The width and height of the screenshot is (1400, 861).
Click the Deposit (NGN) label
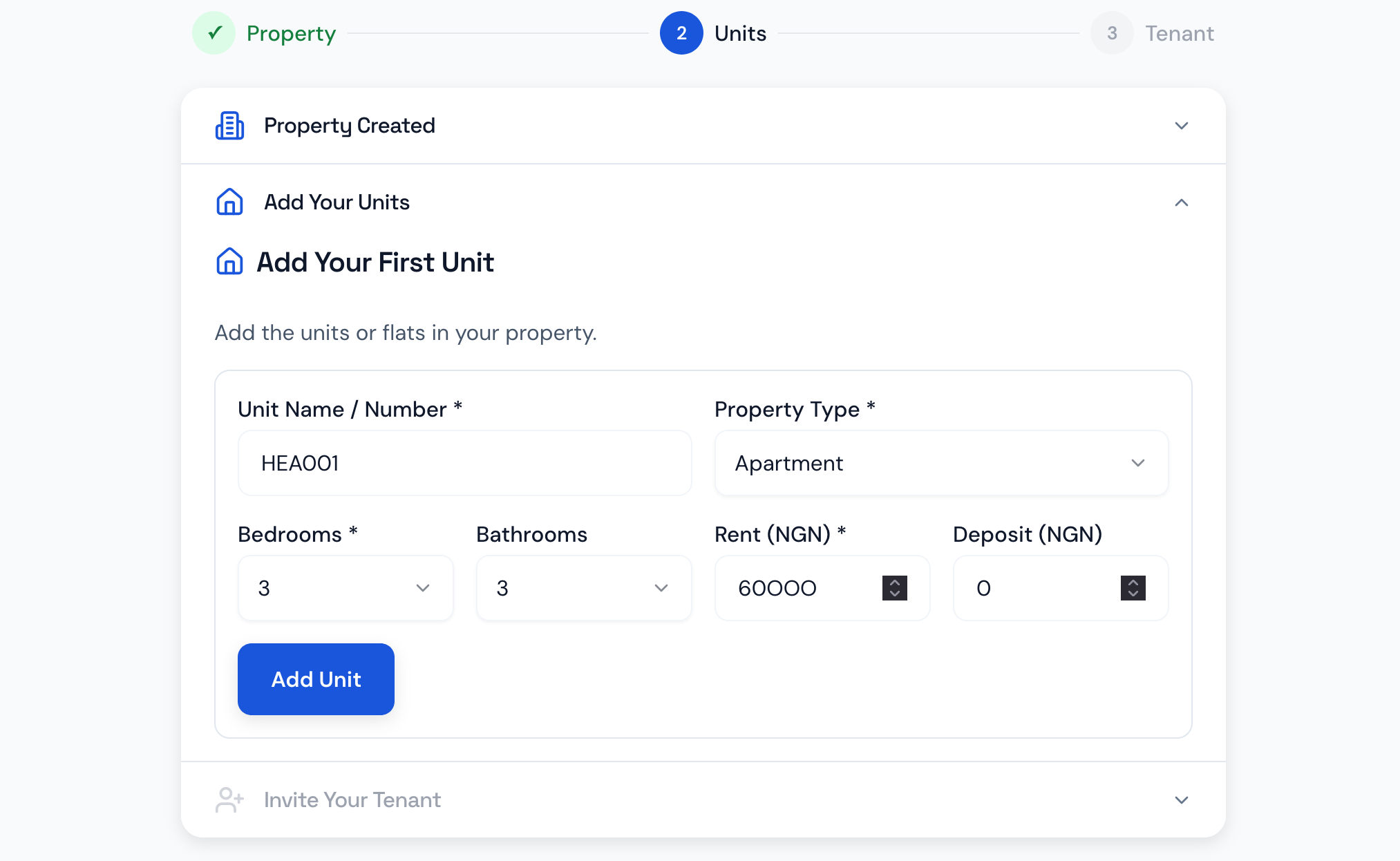click(x=1028, y=534)
